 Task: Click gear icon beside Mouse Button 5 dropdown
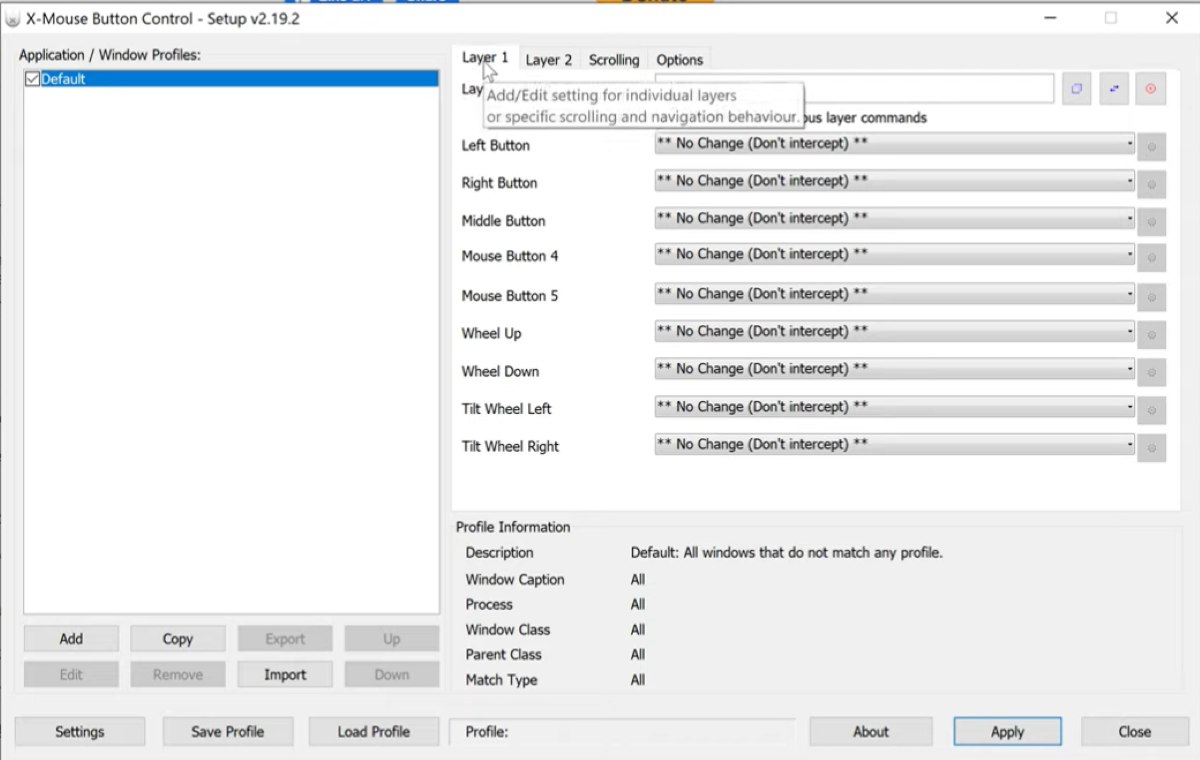(1152, 296)
